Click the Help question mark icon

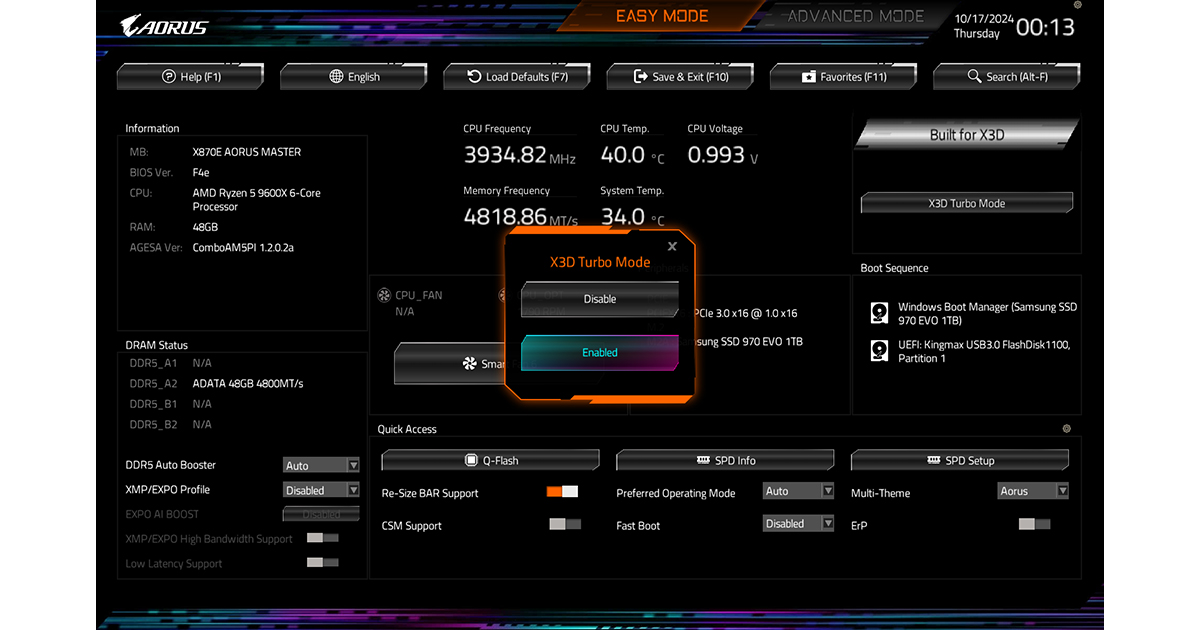[x=169, y=77]
